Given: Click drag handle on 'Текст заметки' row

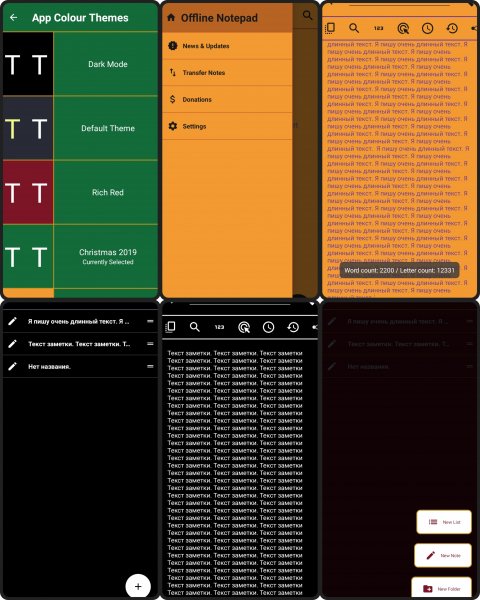Looking at the screenshot, I should tap(150, 344).
